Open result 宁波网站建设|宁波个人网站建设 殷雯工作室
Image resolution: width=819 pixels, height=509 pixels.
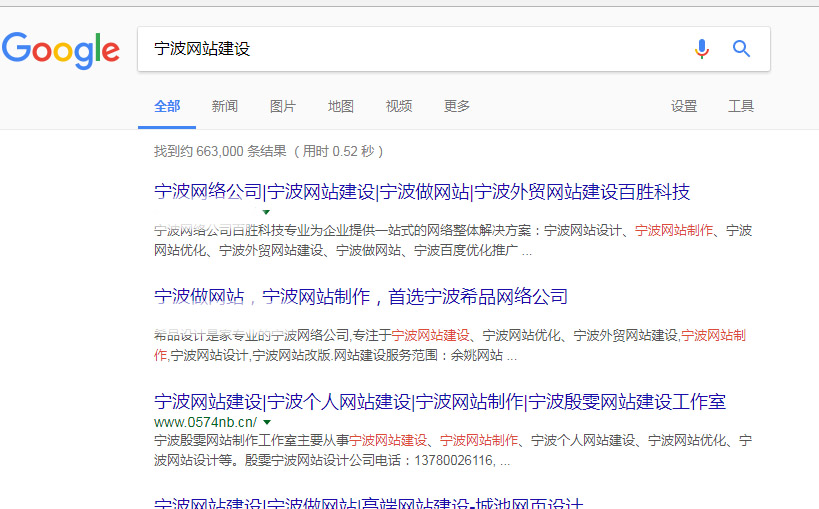coord(440,402)
